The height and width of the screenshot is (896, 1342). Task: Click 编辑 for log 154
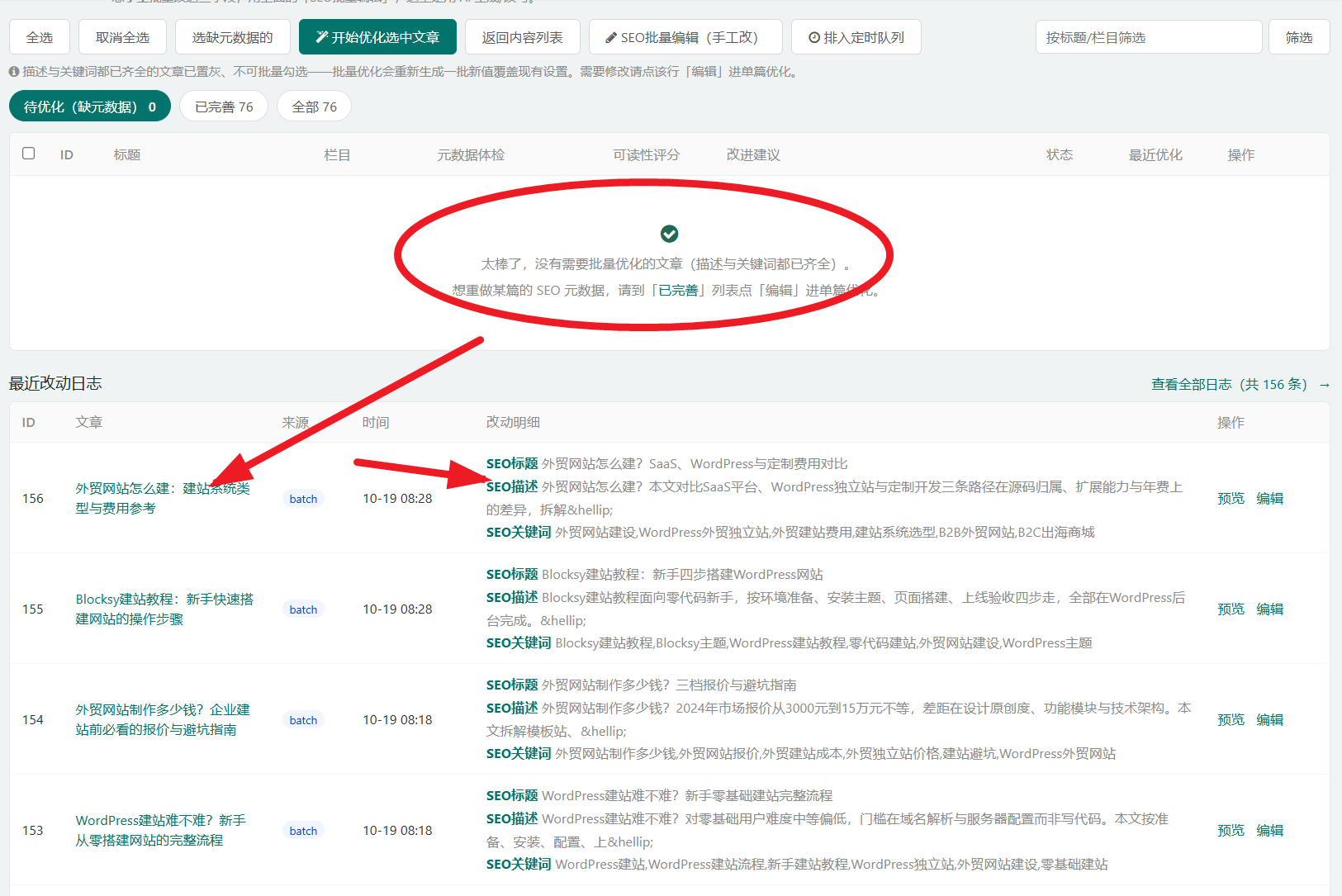(1269, 720)
